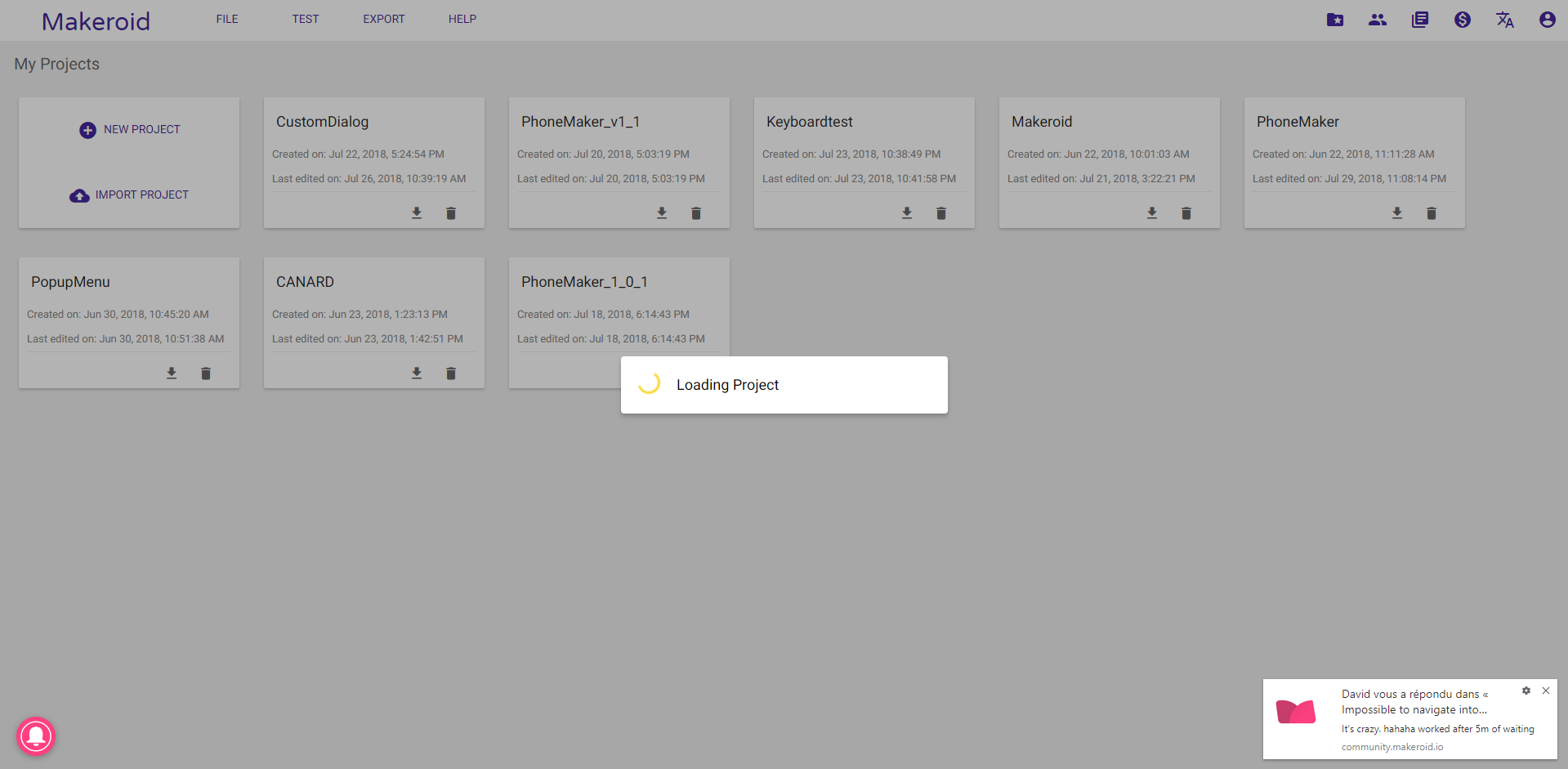Delete the PhoneMaker_v1_1 project
The width and height of the screenshot is (1568, 769).
696,213
